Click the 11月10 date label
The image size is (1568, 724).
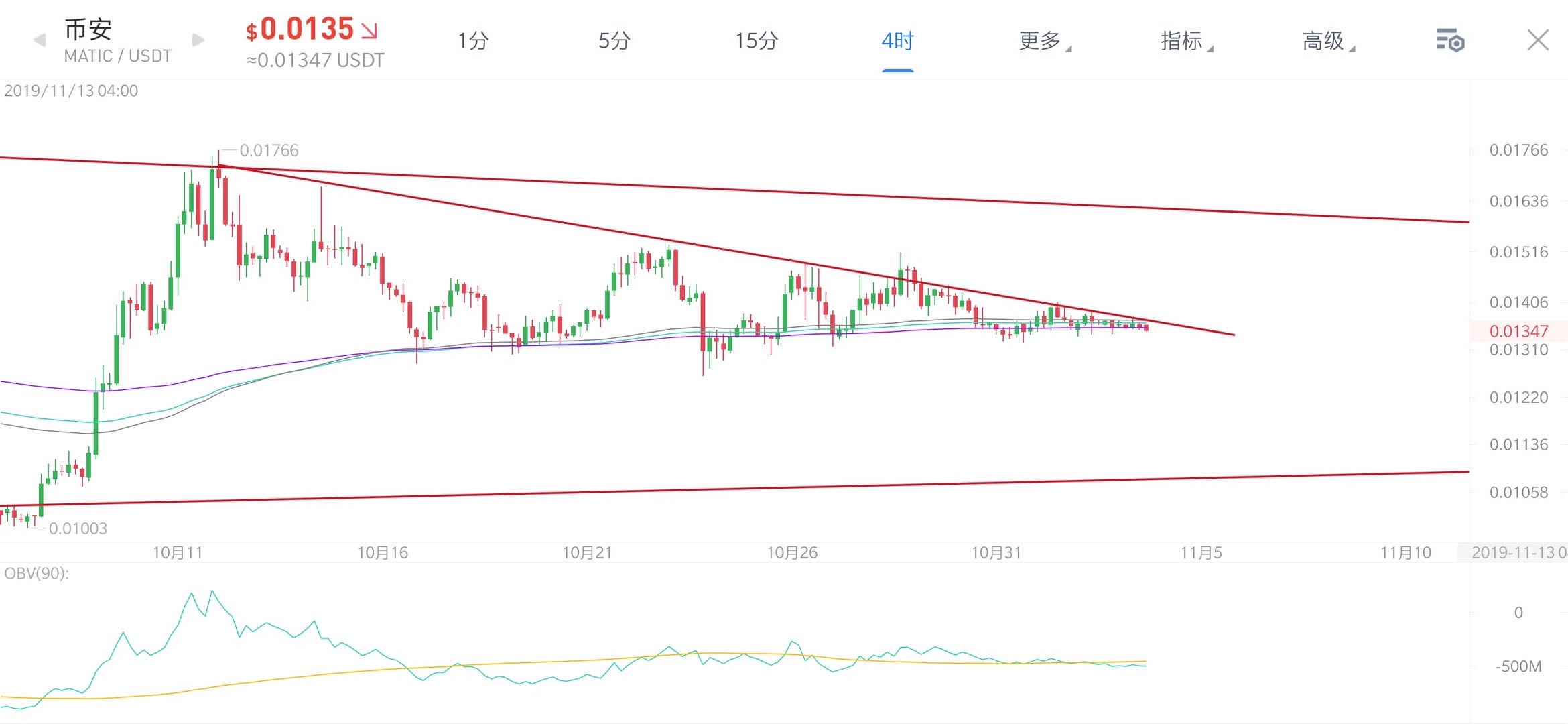pyautogui.click(x=1406, y=552)
